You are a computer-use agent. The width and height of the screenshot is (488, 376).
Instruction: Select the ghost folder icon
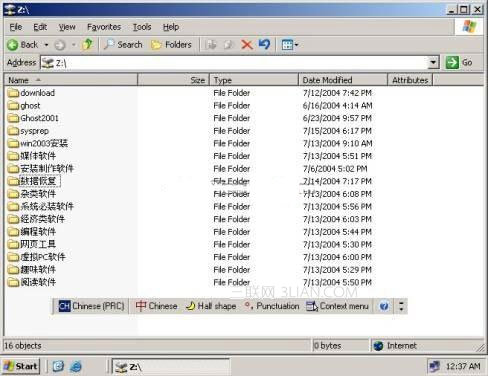13,106
